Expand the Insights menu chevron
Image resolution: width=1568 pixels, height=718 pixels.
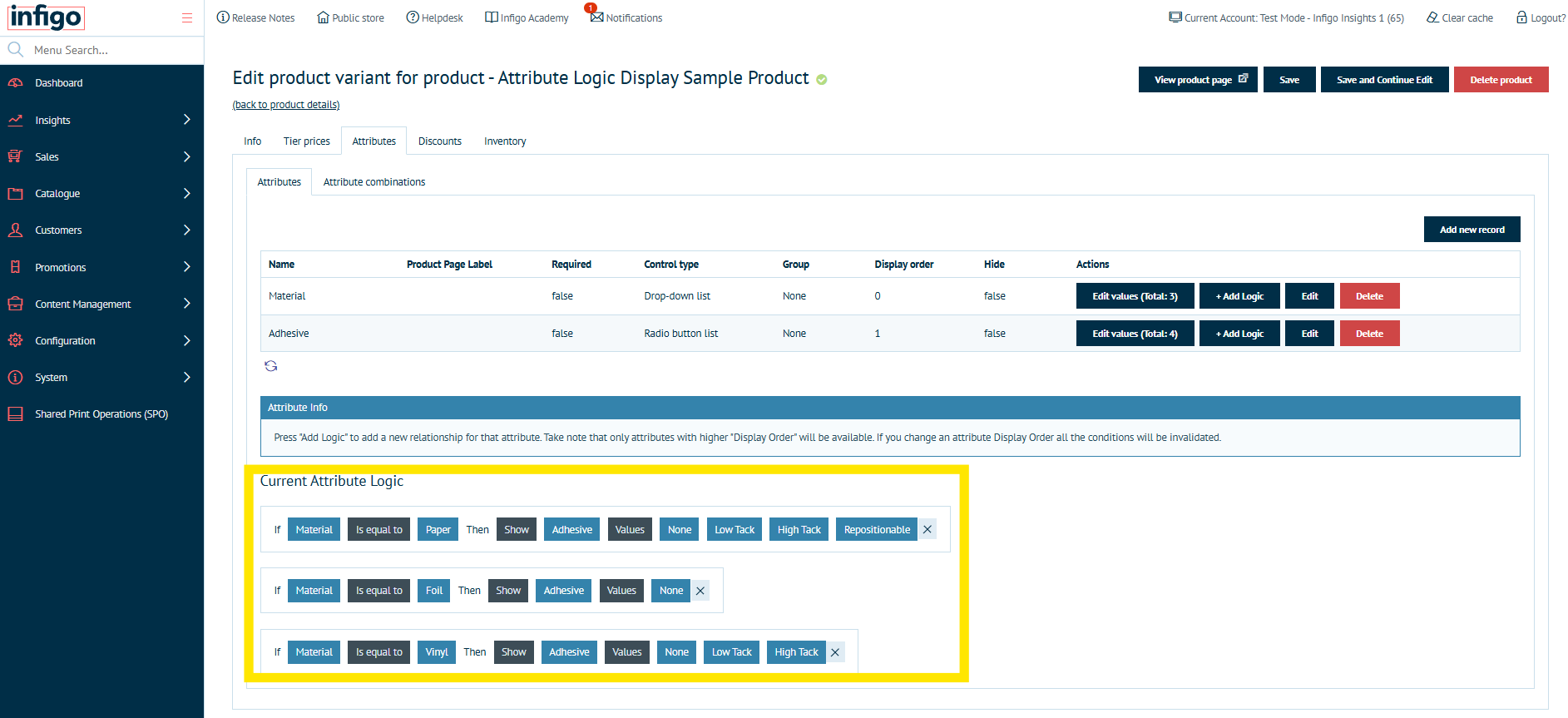[187, 120]
